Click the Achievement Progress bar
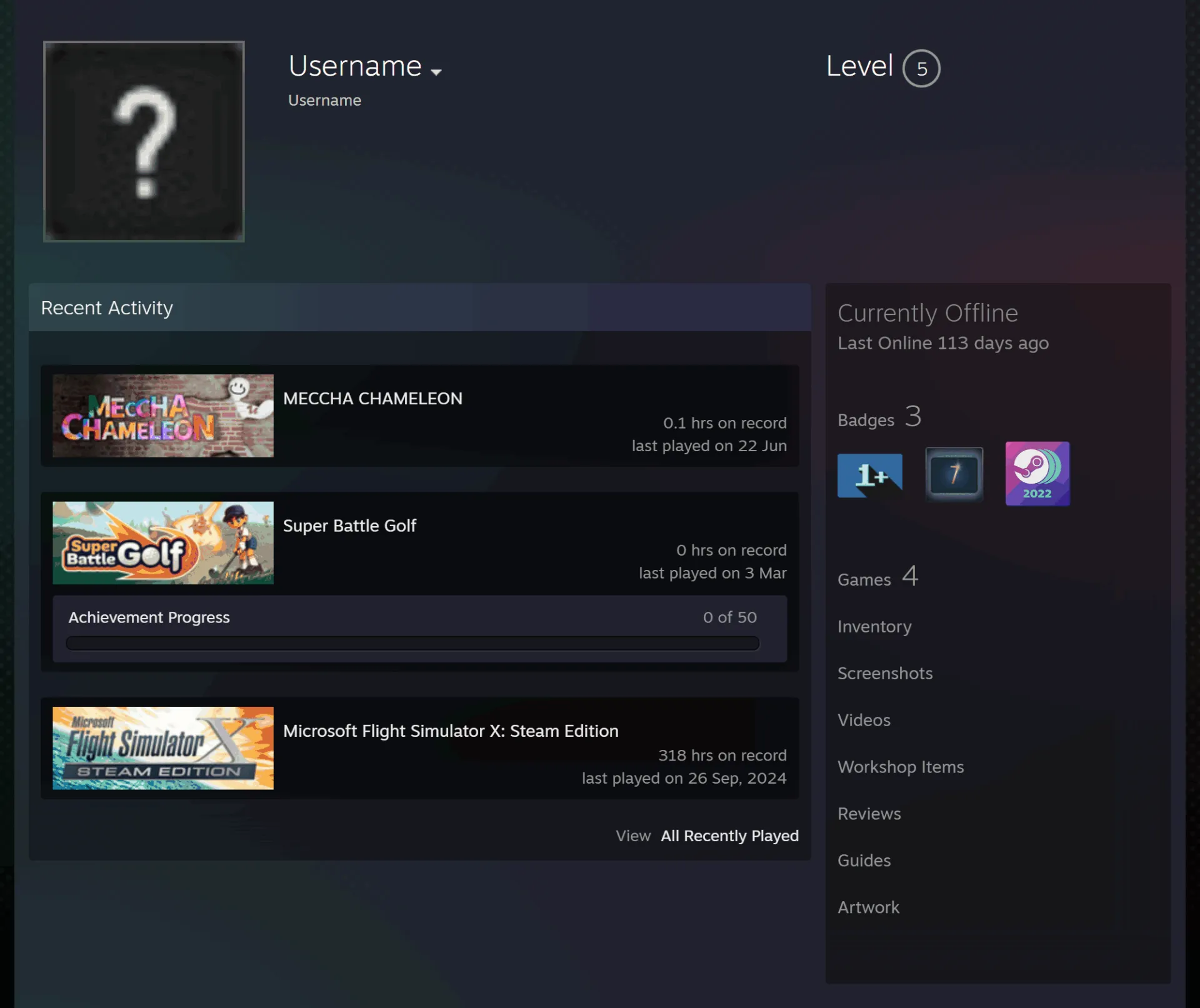Image resolution: width=1200 pixels, height=1008 pixels. [412, 644]
